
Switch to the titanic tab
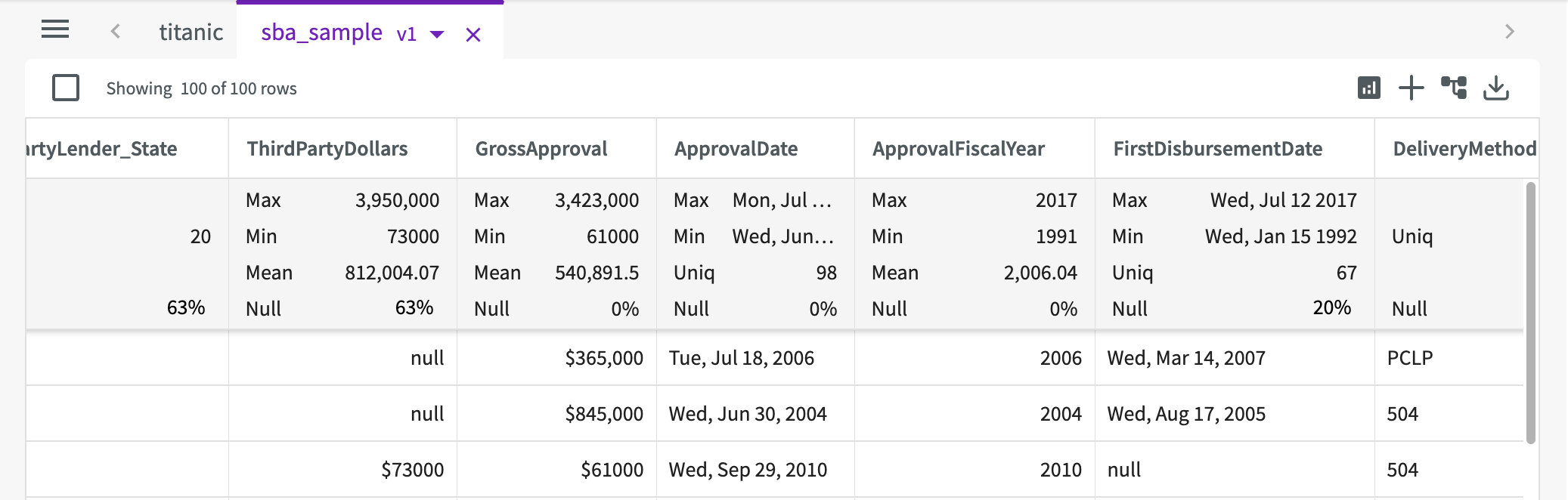191,32
